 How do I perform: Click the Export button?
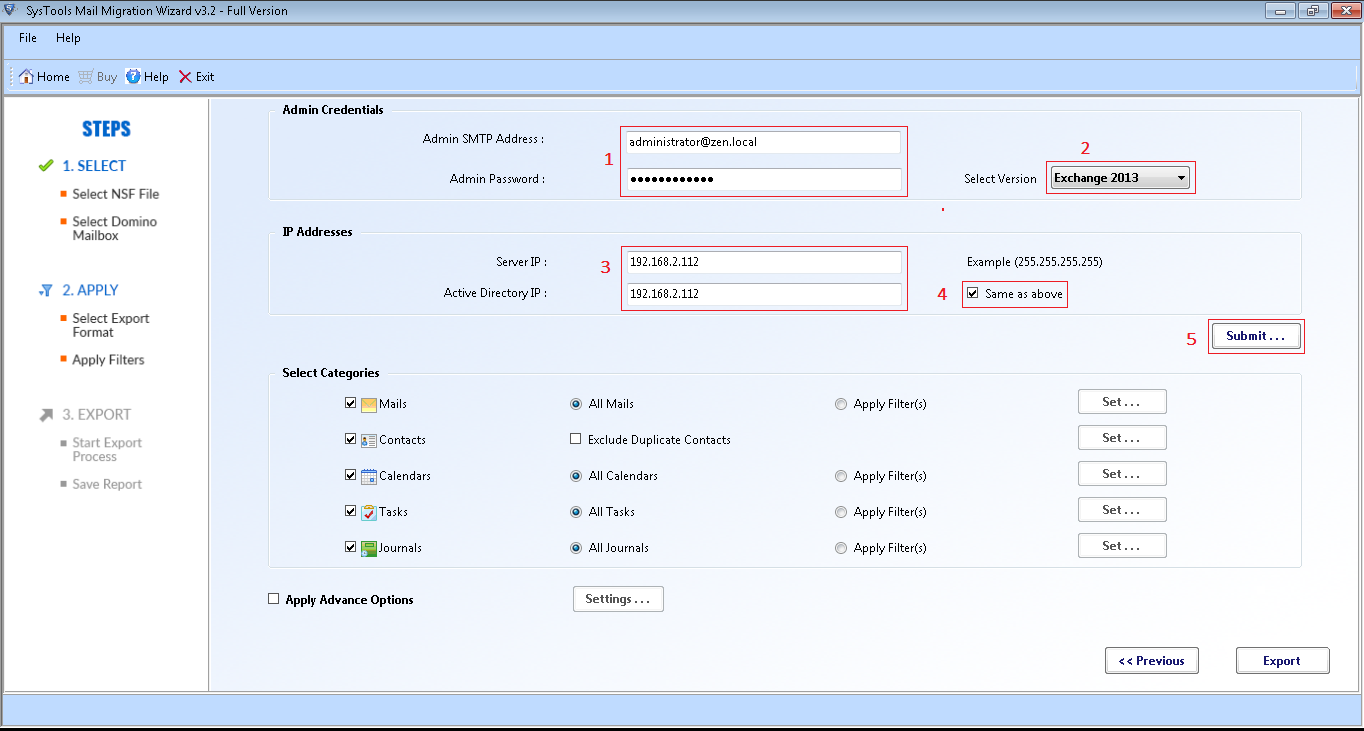tap(1282, 661)
